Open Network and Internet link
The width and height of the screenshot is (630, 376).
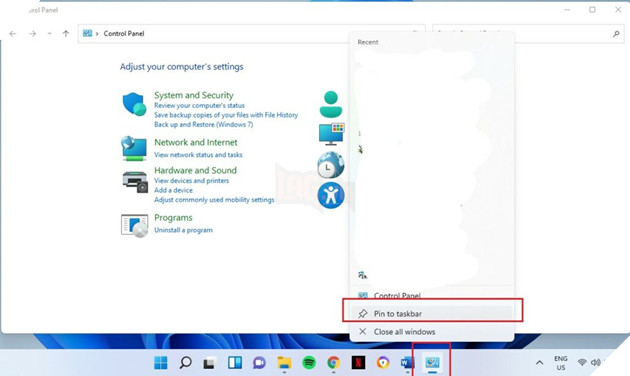point(196,143)
